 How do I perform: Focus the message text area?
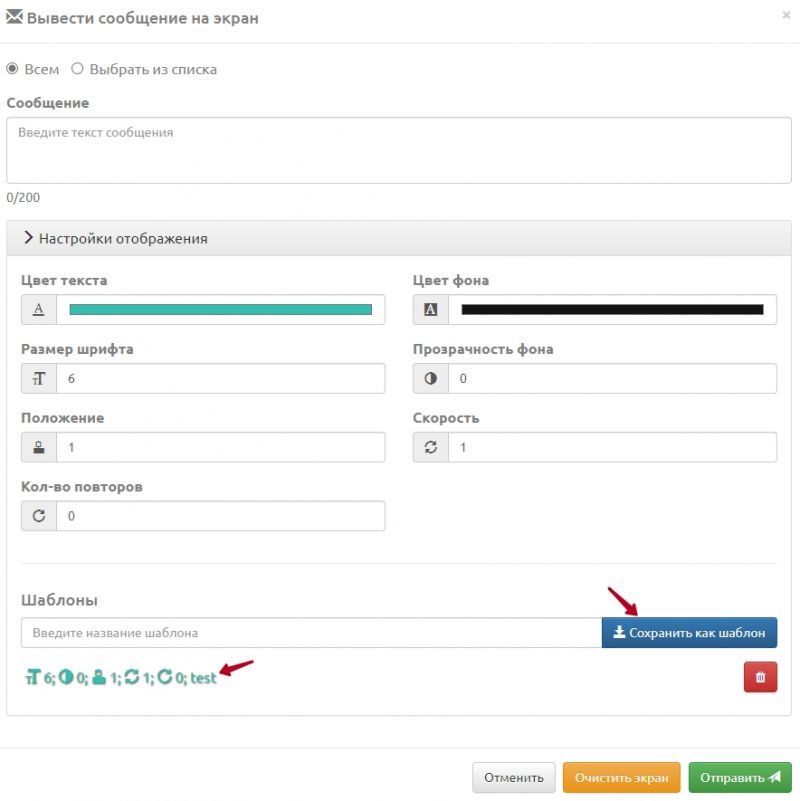pos(399,150)
